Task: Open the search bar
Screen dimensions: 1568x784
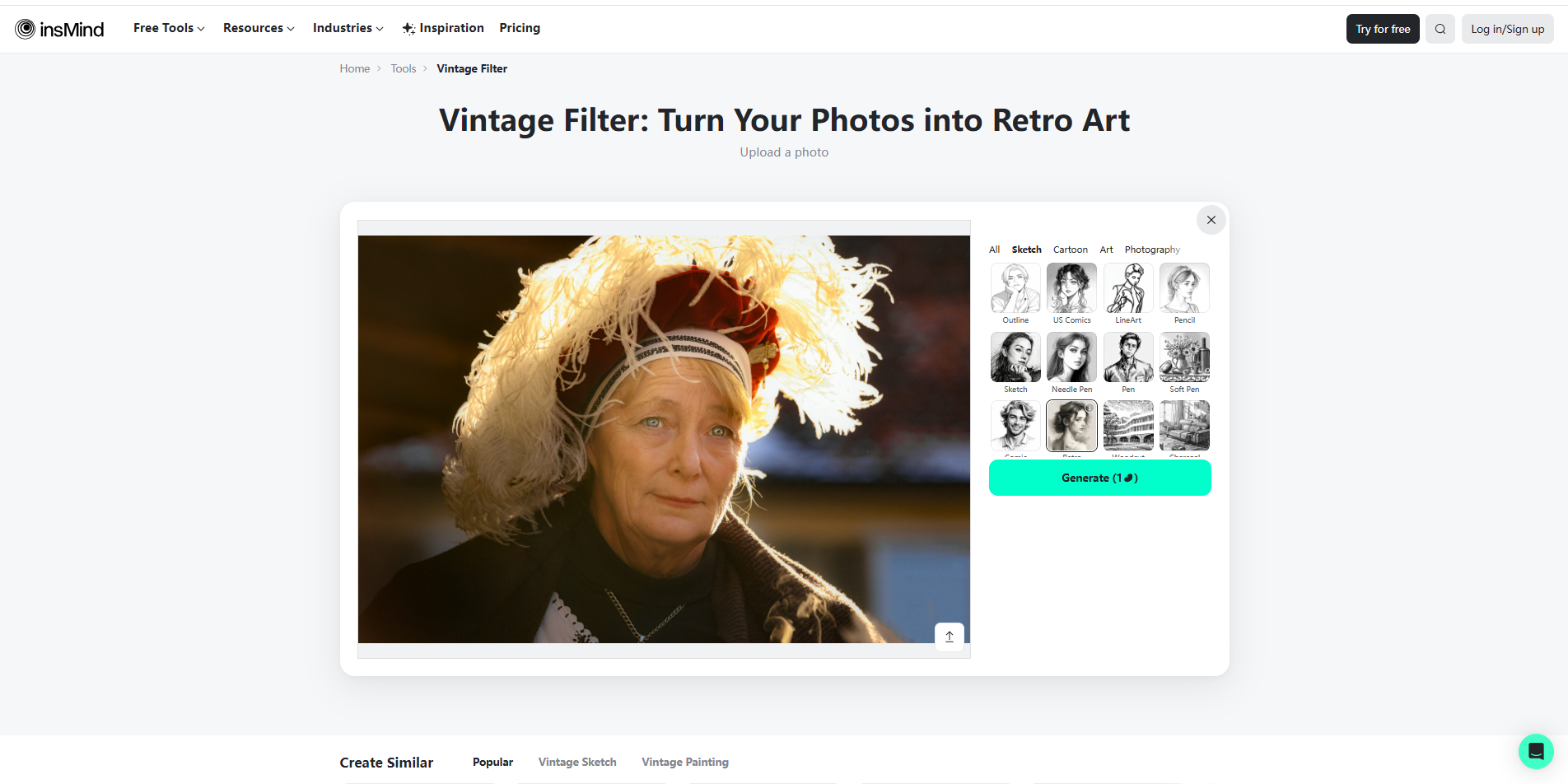Action: [1440, 28]
